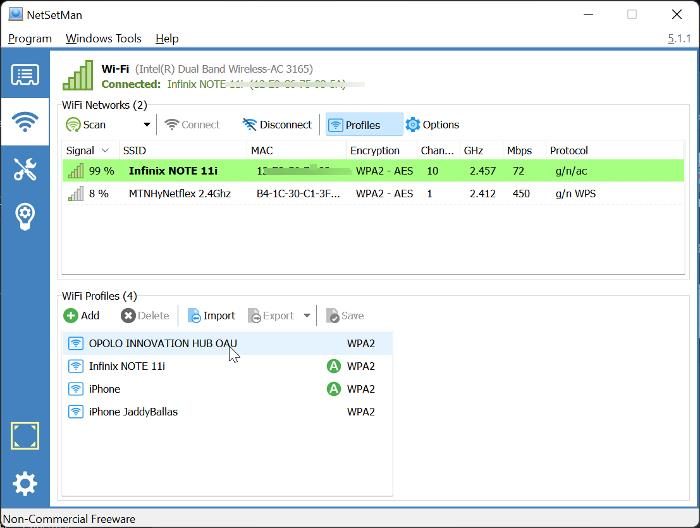Open the tips lightbulb sidebar icon

[x=25, y=216]
